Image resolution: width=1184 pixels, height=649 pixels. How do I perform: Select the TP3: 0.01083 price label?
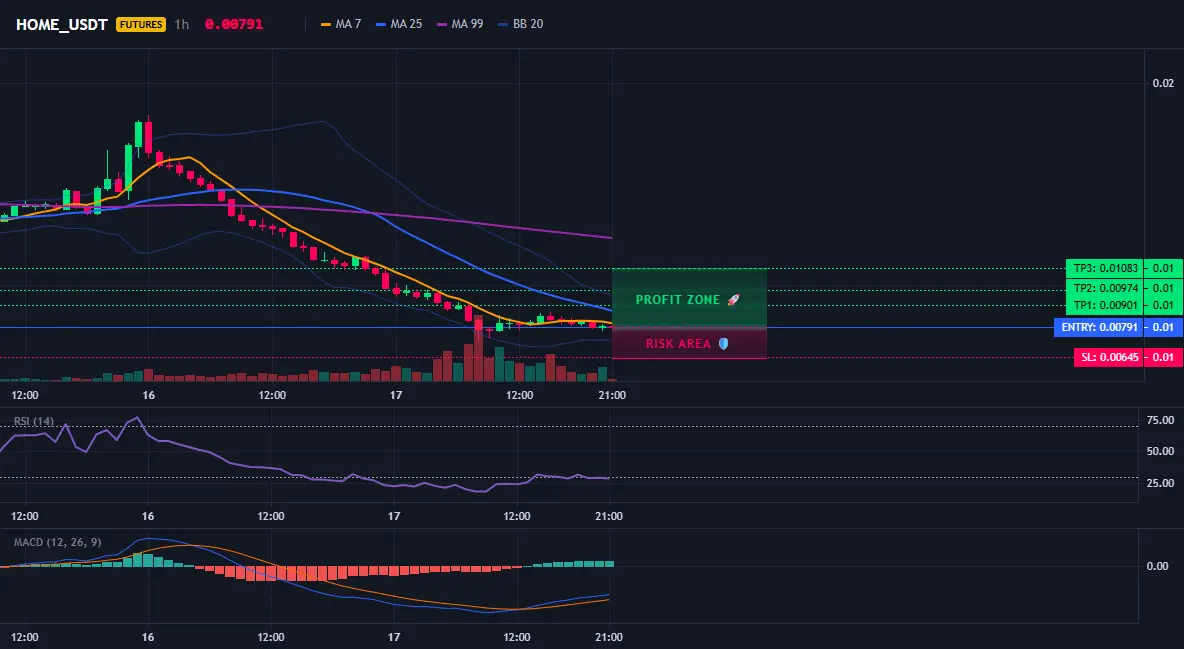[x=1105, y=268]
